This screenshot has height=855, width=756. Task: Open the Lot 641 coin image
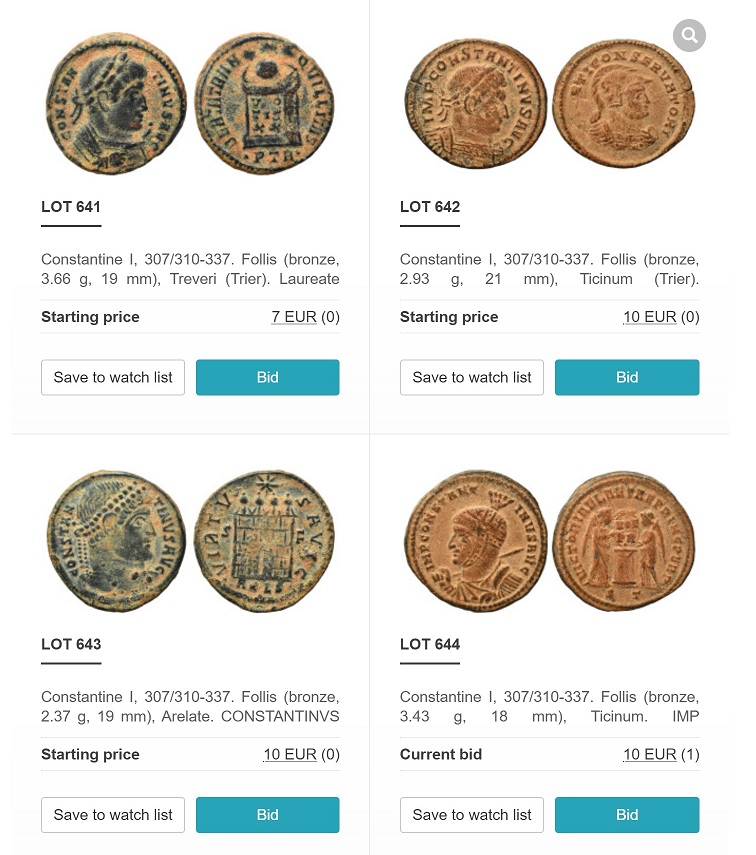(190, 104)
